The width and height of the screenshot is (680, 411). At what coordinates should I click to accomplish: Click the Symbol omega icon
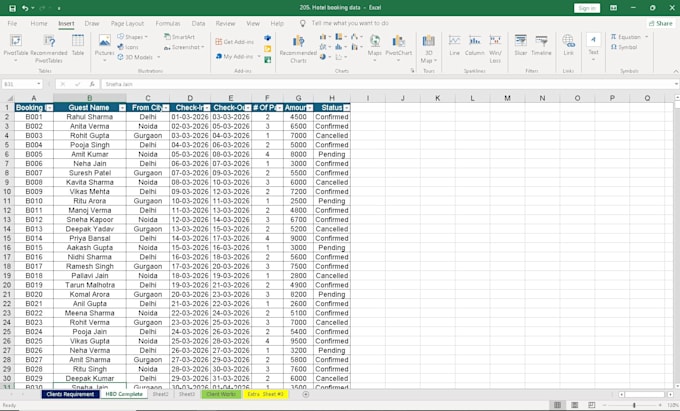coord(614,47)
